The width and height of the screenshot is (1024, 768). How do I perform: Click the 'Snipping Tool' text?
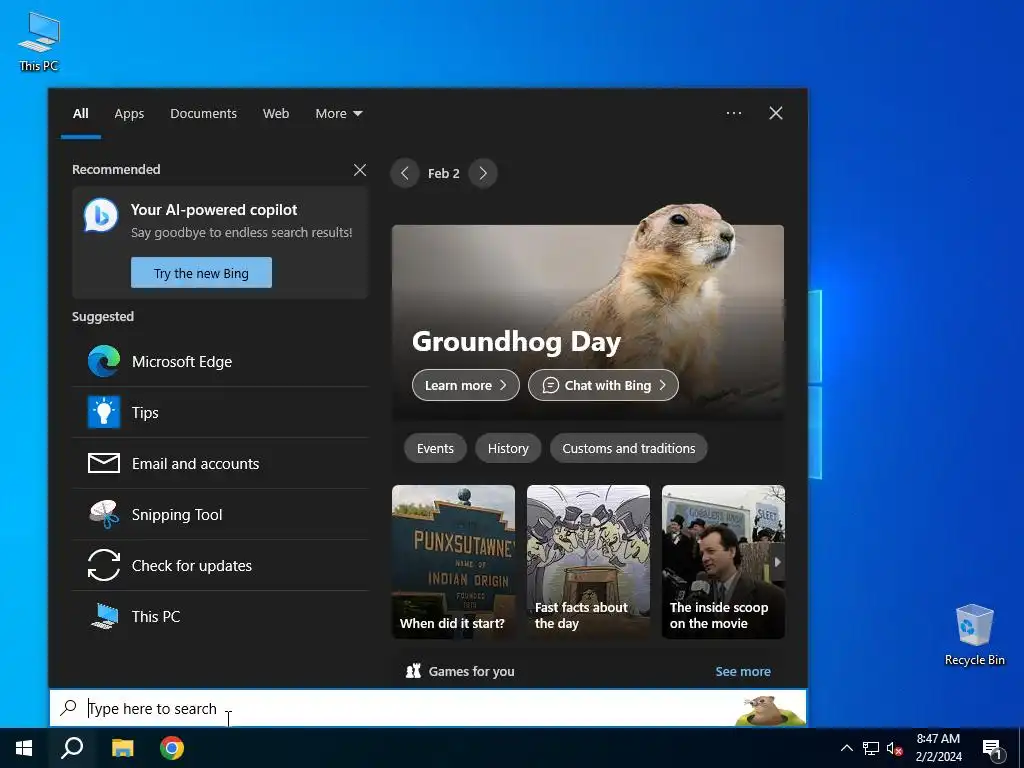[177, 515]
